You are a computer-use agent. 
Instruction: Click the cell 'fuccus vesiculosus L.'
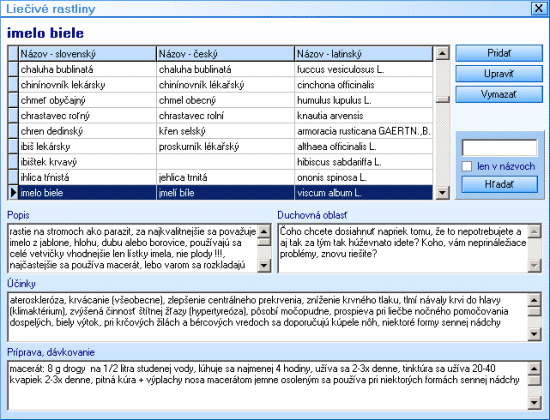[364, 69]
